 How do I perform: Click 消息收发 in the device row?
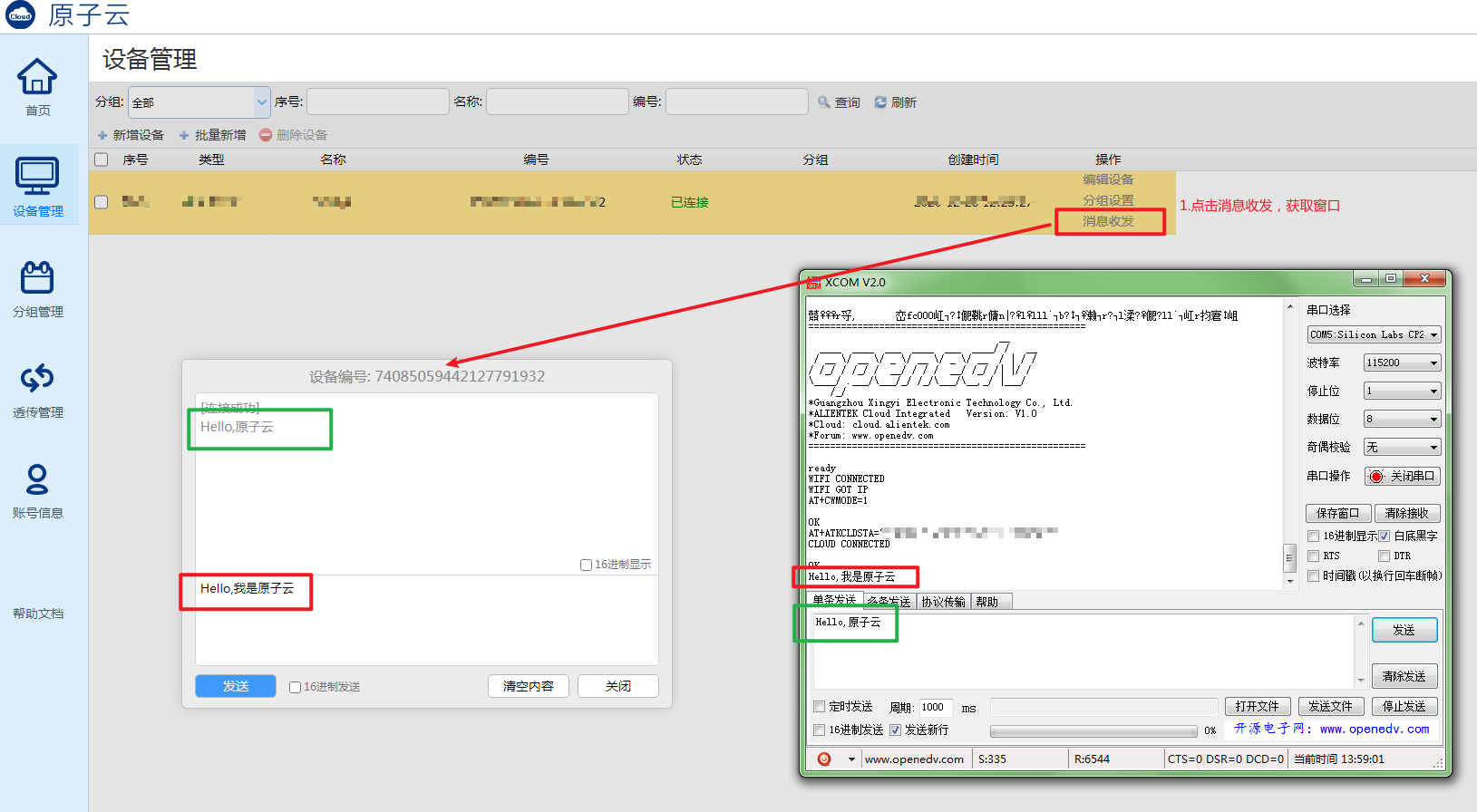(x=1108, y=221)
